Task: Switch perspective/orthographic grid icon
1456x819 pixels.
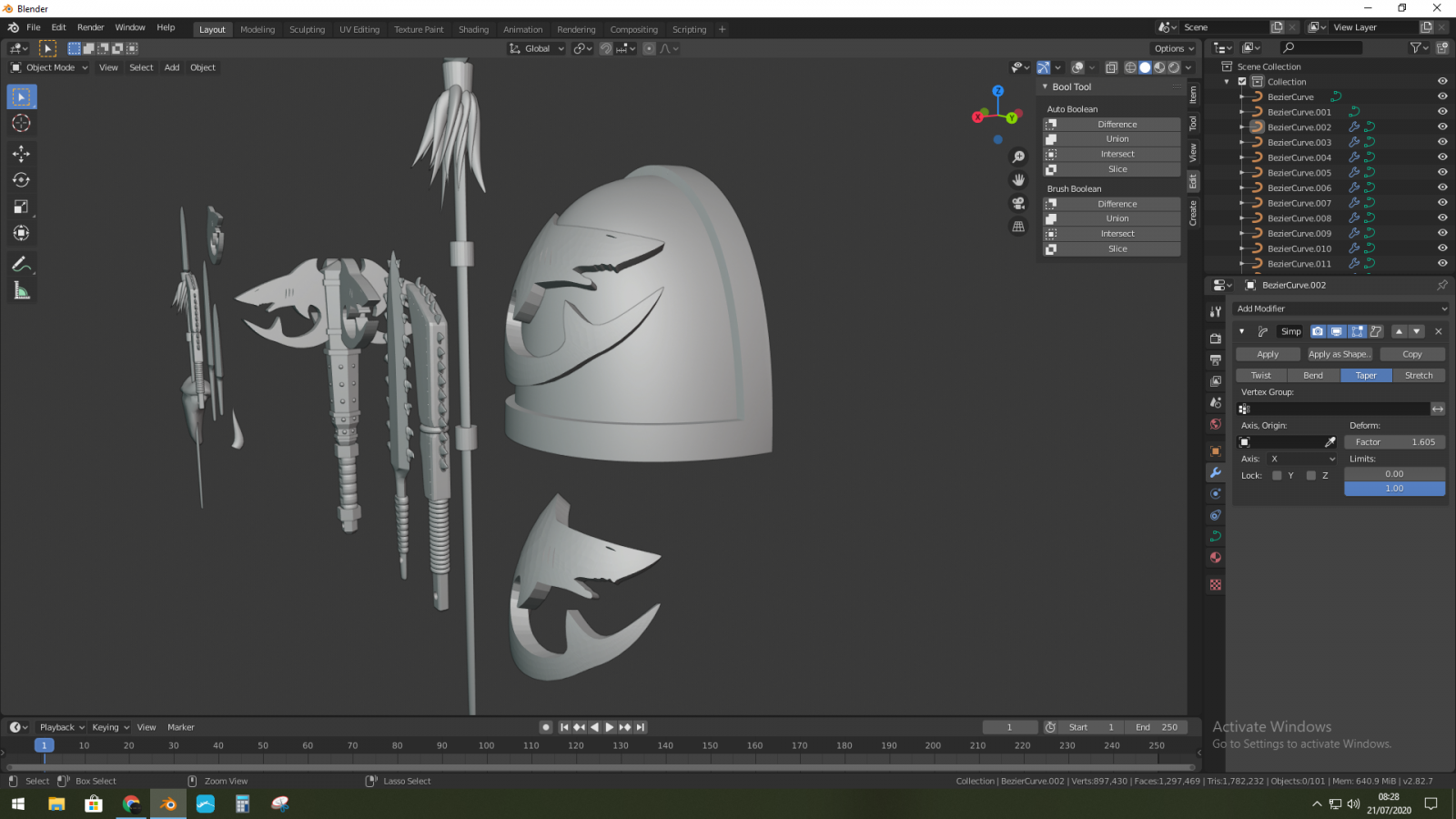Action: pos(1018,227)
